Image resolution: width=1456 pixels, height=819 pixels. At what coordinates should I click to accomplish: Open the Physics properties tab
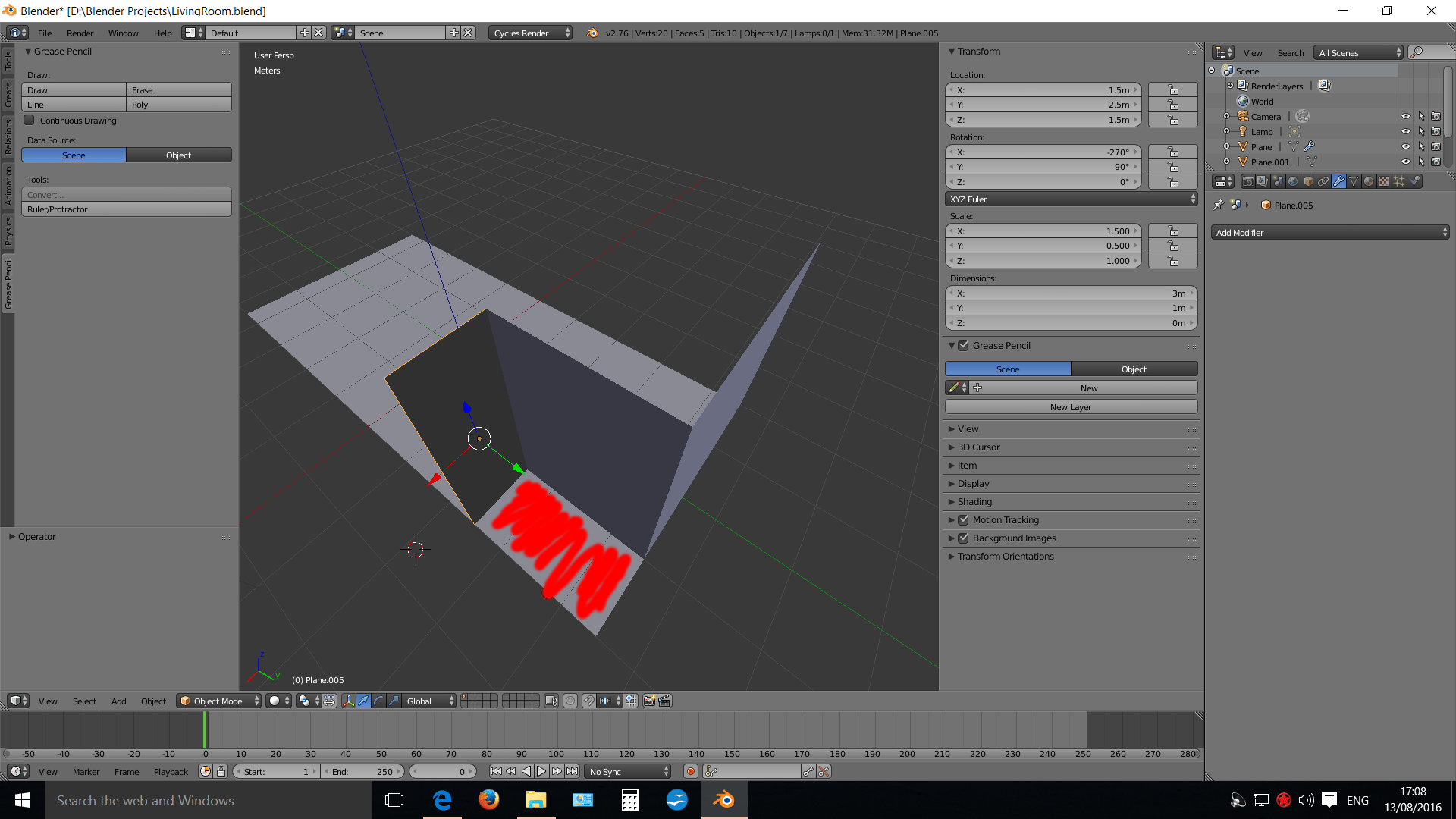coord(1415,181)
